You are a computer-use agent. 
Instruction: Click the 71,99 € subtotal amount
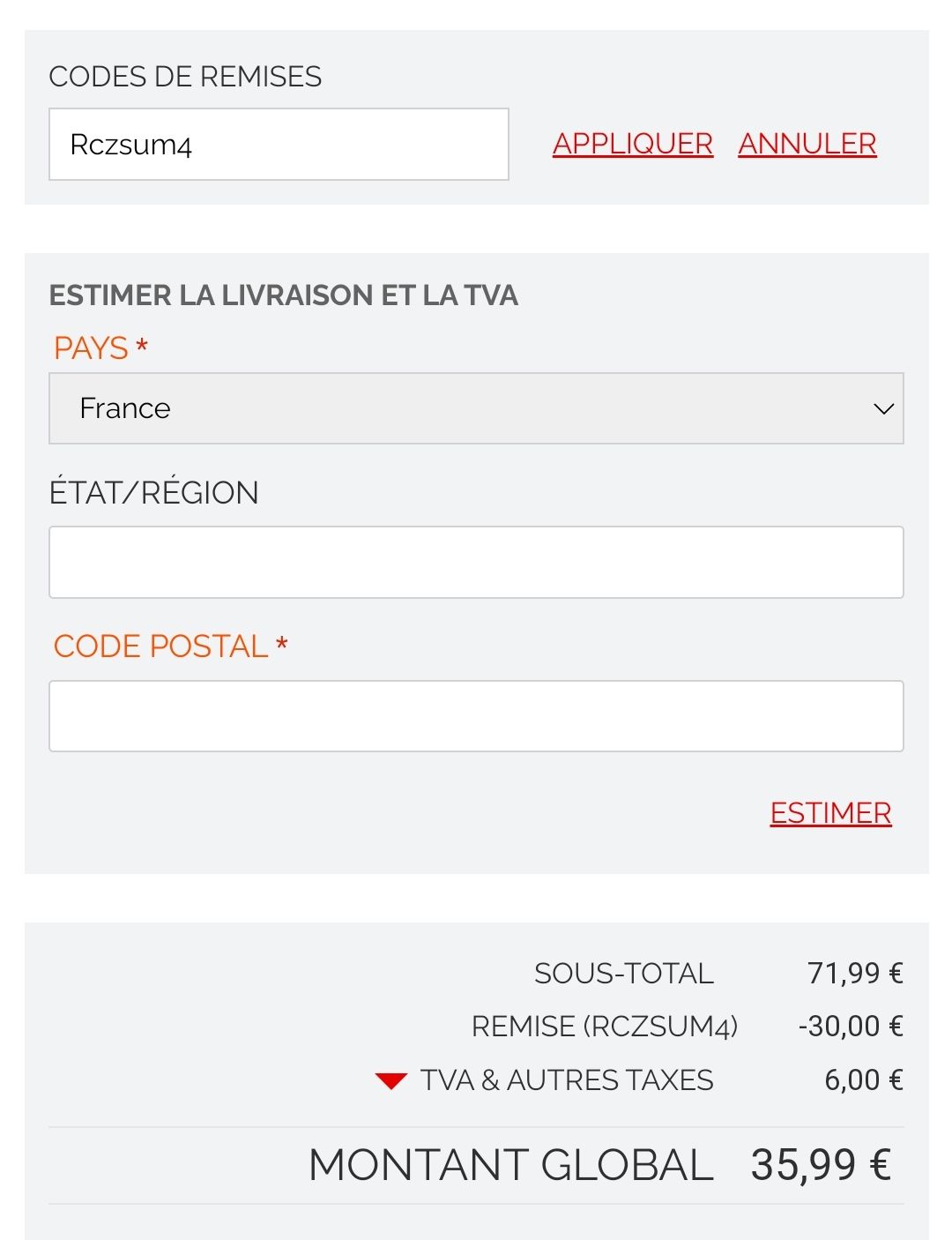click(x=854, y=974)
